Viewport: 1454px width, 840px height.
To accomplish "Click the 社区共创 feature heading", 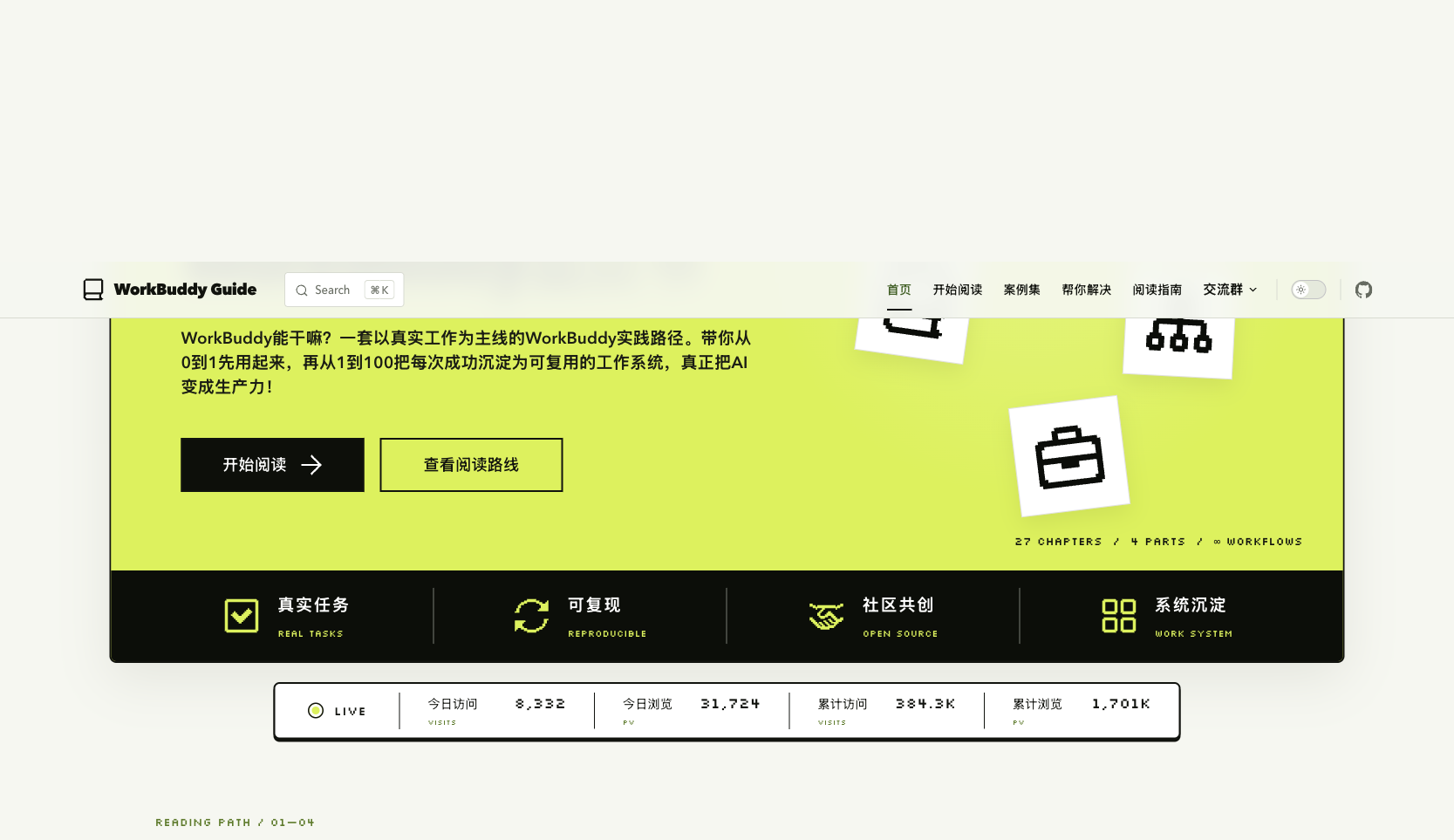I will pyautogui.click(x=898, y=605).
